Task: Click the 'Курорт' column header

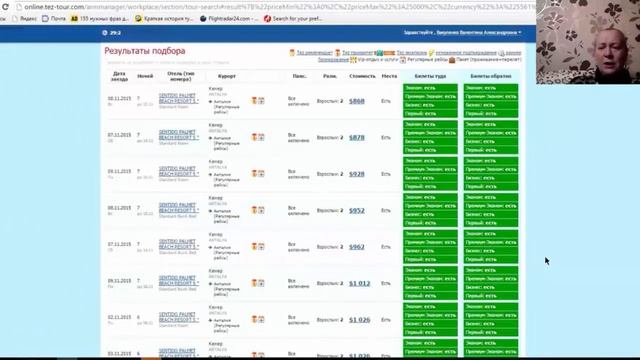Action: (x=227, y=76)
